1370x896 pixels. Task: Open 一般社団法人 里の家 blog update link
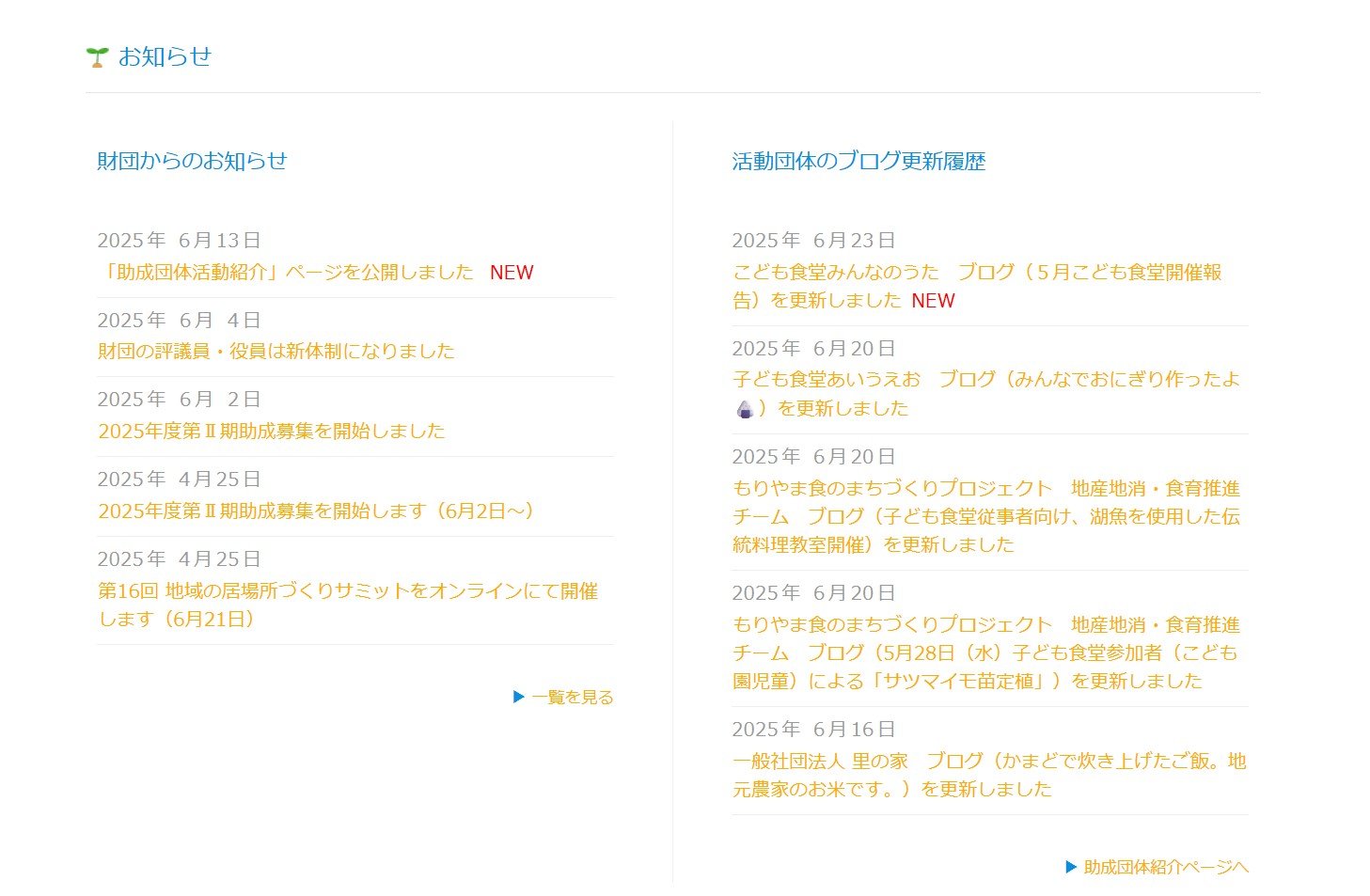point(988,762)
